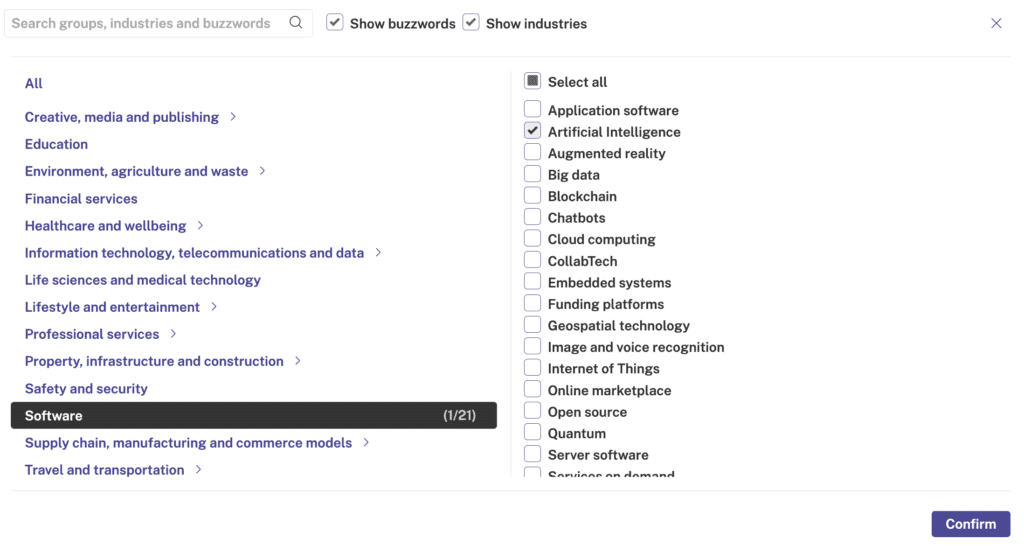
Task: Select the All category link
Action: pyautogui.click(x=33, y=84)
